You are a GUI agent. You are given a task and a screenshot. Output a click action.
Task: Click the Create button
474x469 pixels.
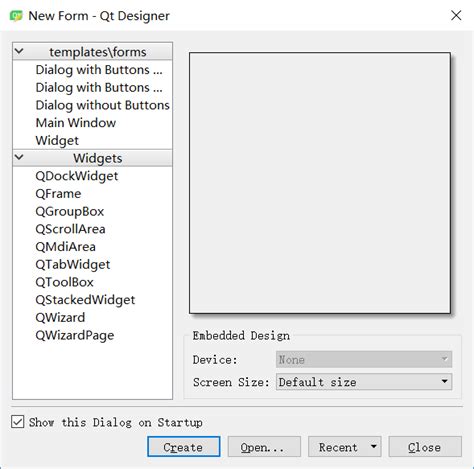[184, 447]
